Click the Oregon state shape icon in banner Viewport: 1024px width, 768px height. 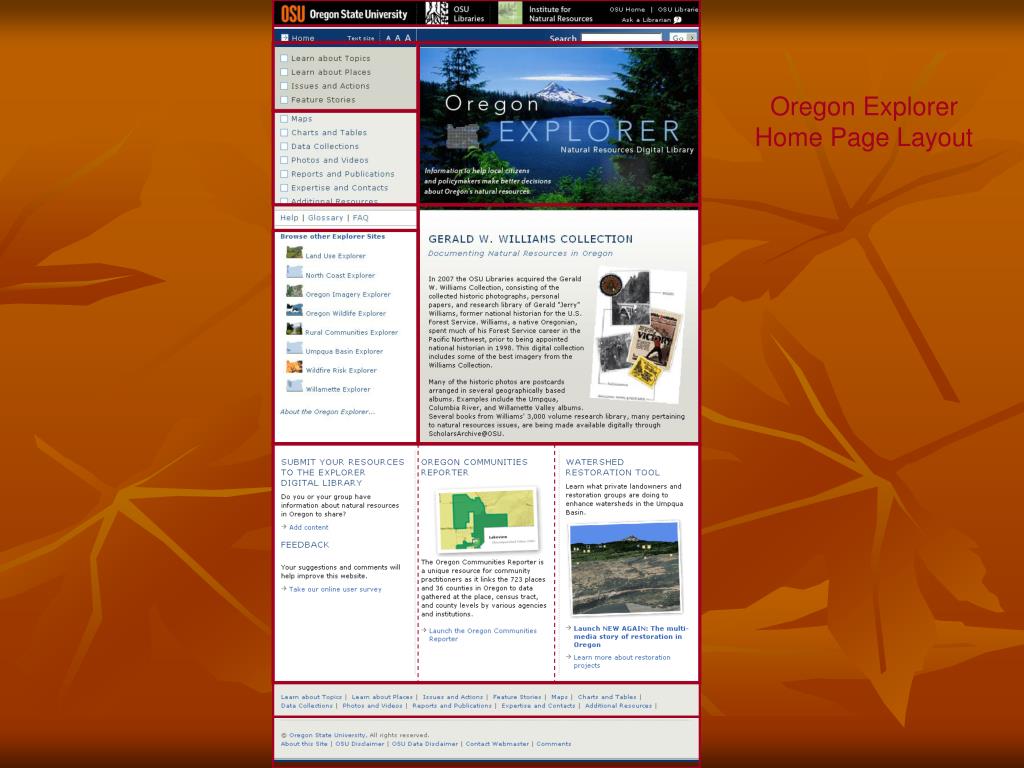463,136
